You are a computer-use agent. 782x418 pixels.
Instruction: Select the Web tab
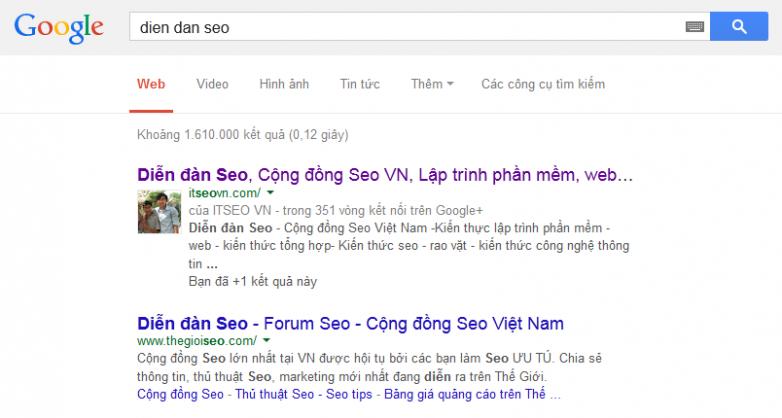point(151,83)
